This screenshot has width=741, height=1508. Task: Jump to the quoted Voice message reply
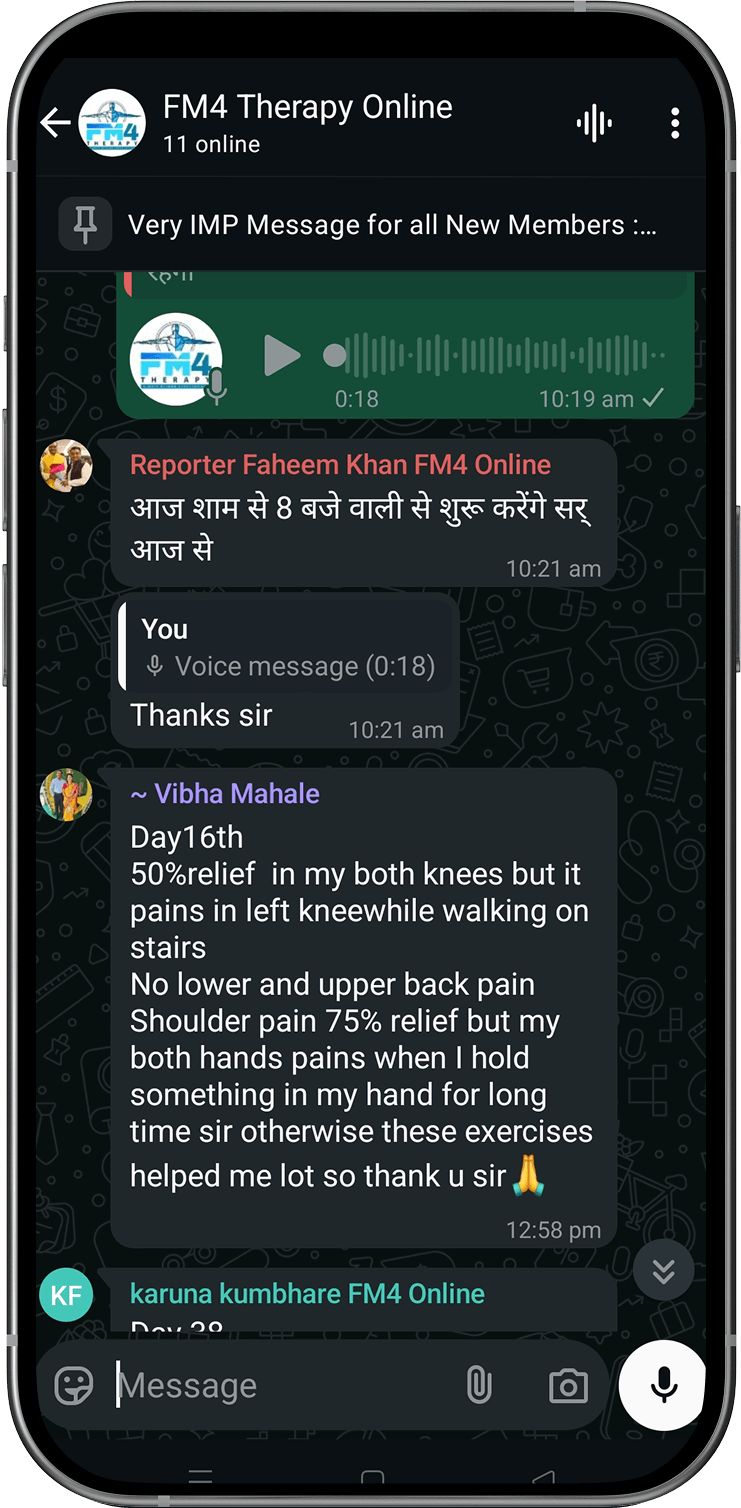click(x=287, y=648)
